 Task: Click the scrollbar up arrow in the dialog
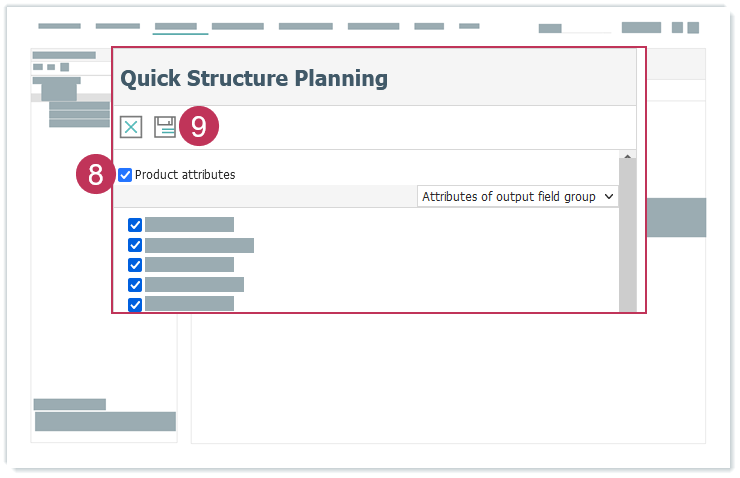[628, 158]
